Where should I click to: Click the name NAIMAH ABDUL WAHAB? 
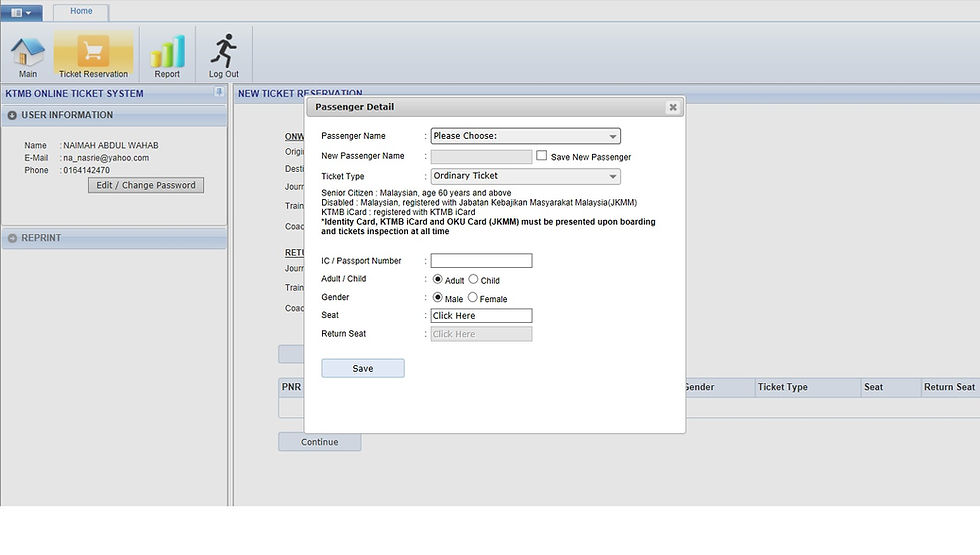[111, 146]
